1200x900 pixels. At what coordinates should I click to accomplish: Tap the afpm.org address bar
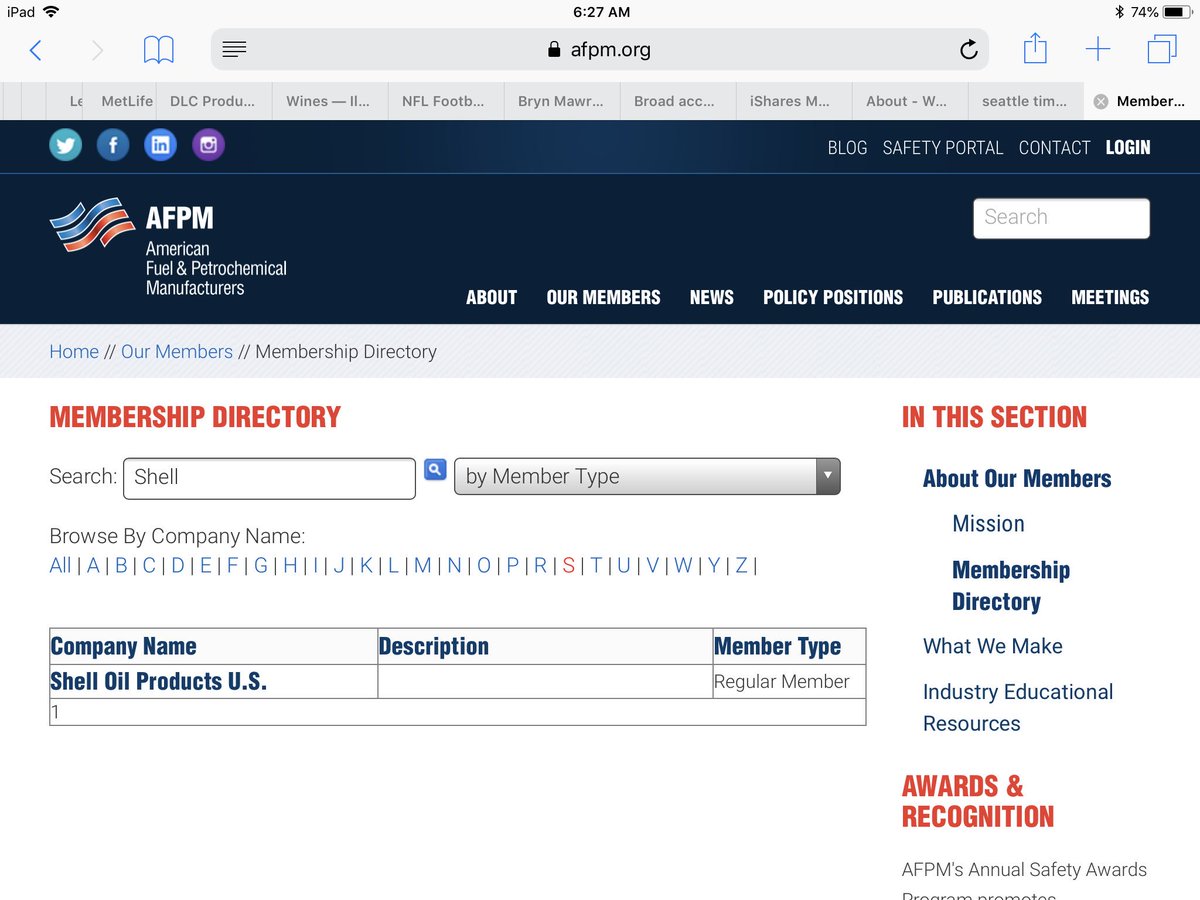tap(599, 49)
